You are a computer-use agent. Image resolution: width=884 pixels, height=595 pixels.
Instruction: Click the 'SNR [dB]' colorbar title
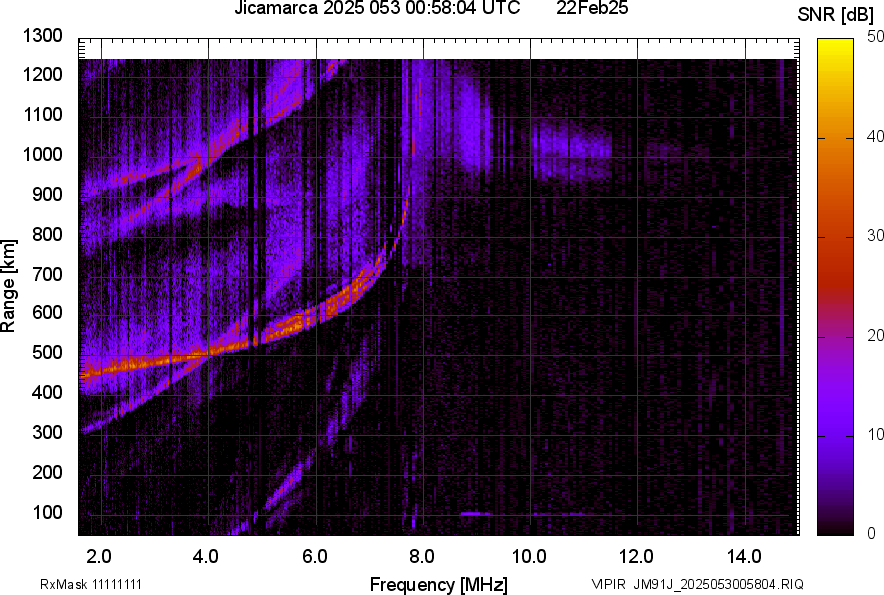click(x=836, y=15)
